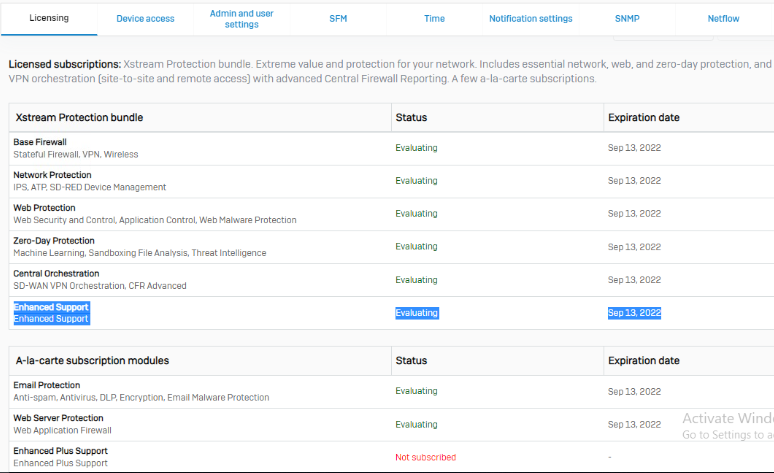The width and height of the screenshot is (774, 473).
Task: Click Evaluating status for Base Firewall
Action: (x=416, y=148)
